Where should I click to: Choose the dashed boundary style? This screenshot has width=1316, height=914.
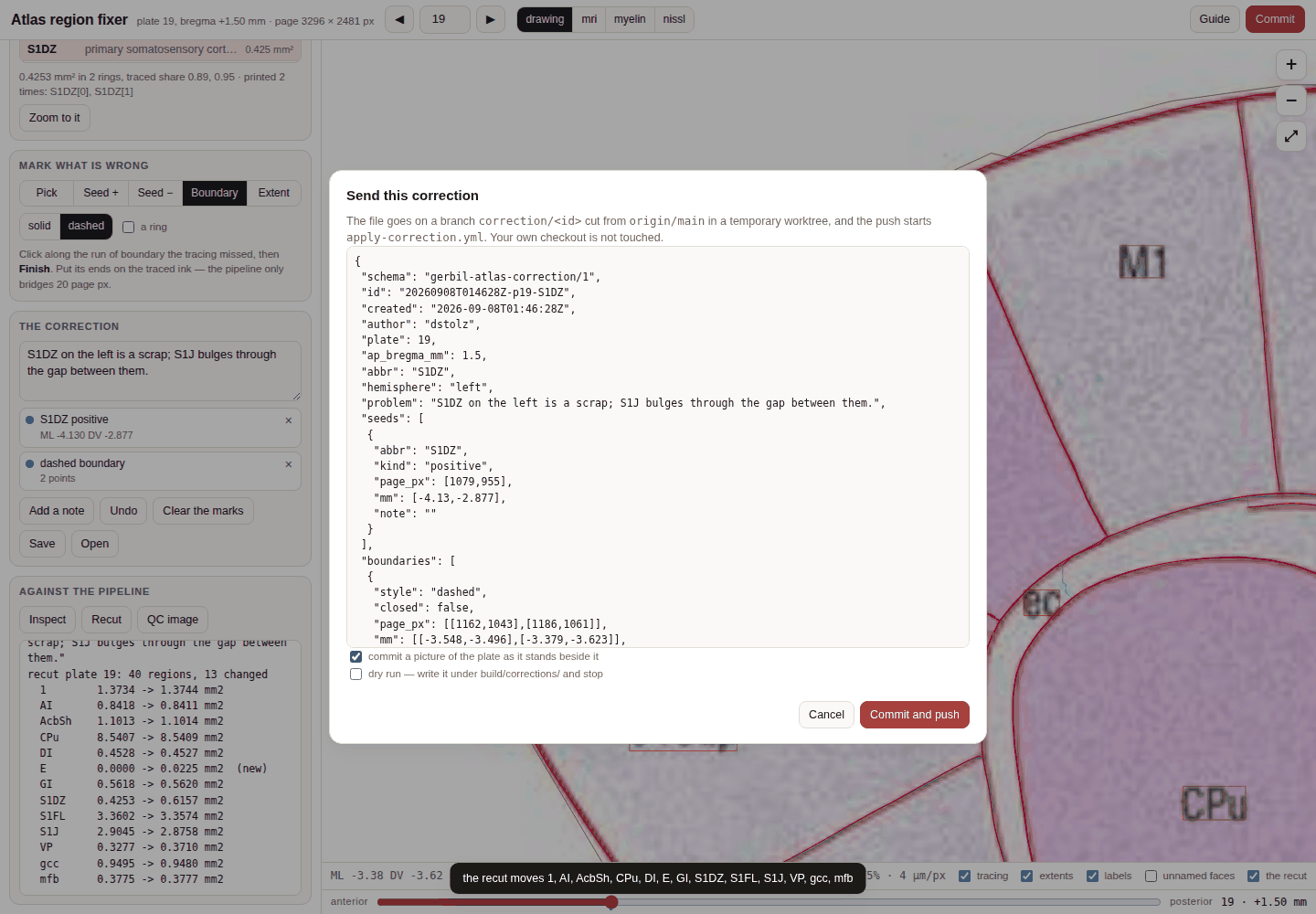86,226
